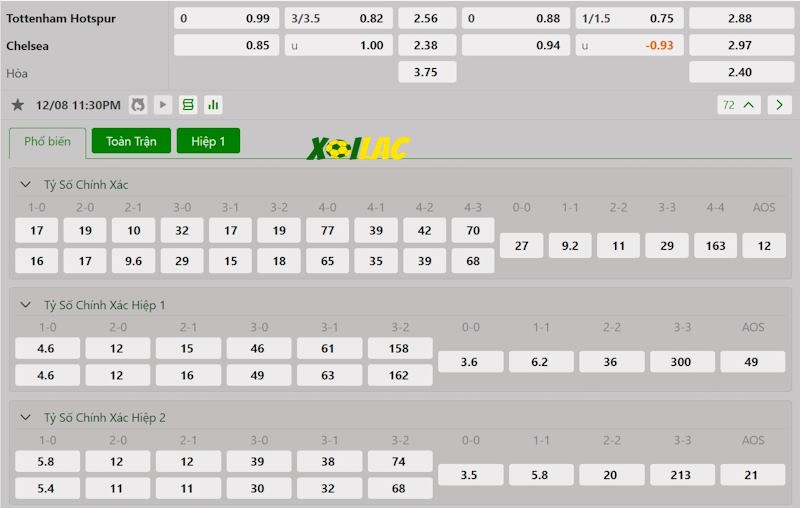Select draw odds 3.75
The image size is (800, 508).
click(427, 72)
